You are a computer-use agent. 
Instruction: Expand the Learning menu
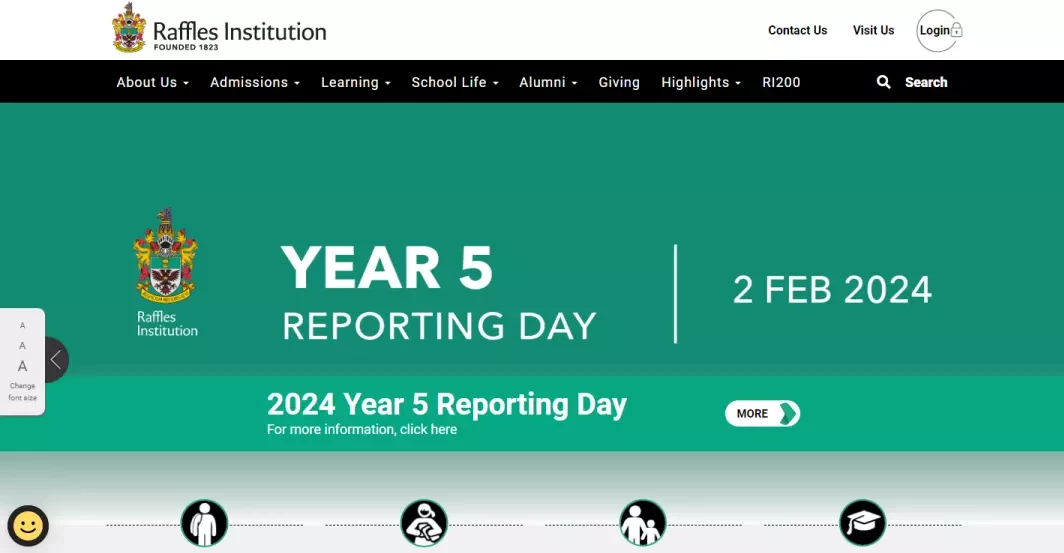[x=356, y=82]
